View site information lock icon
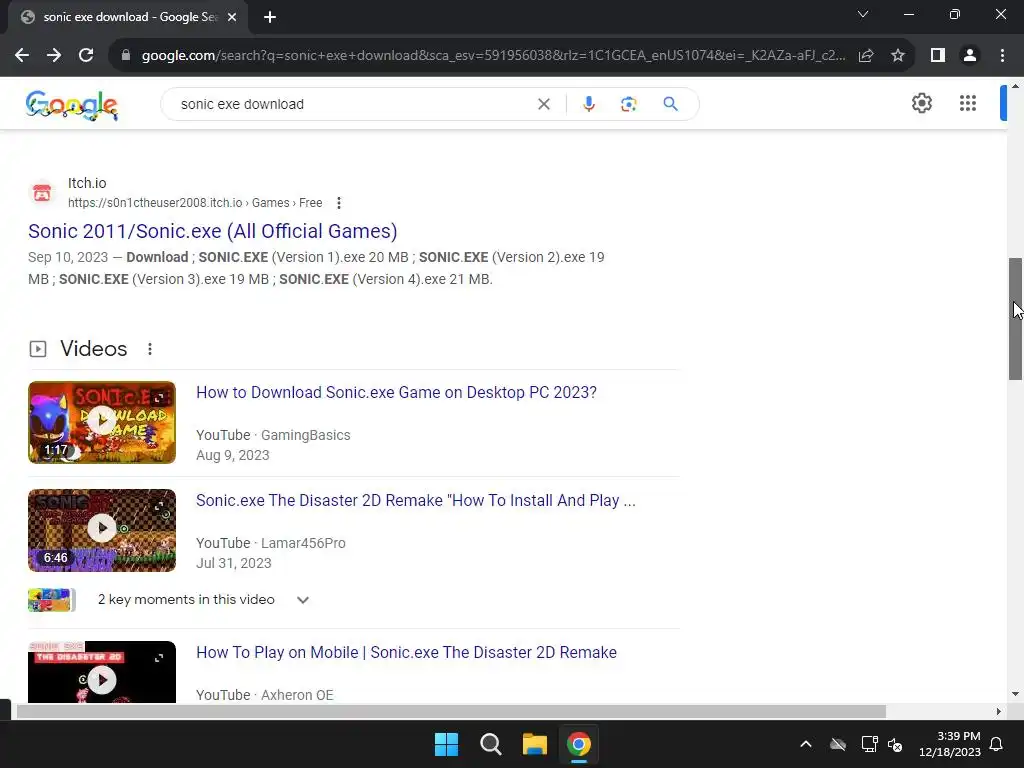Image resolution: width=1024 pixels, height=768 pixels. coord(126,56)
